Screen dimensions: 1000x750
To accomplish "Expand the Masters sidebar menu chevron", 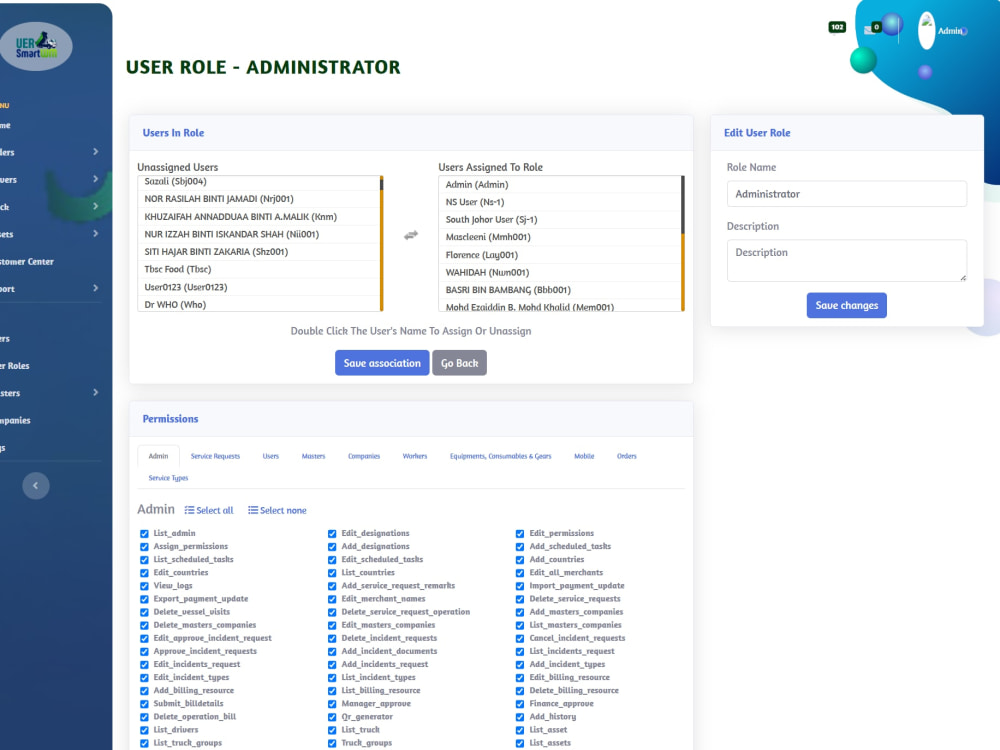I will tap(95, 392).
